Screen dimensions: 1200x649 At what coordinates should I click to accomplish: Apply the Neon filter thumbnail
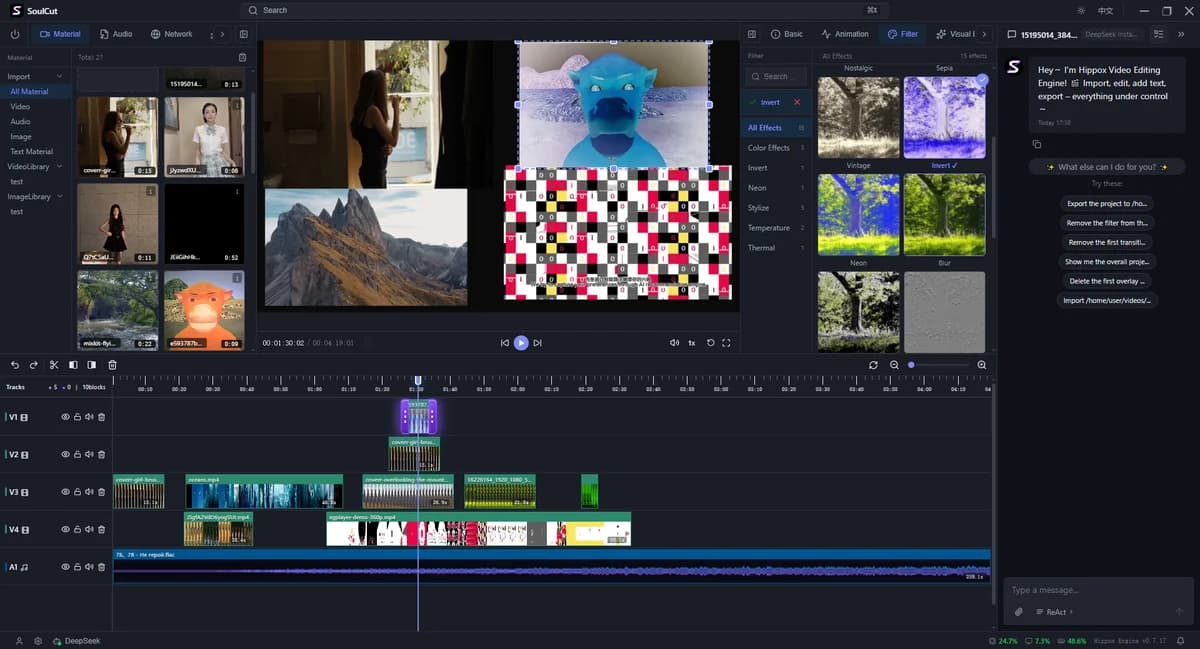pyautogui.click(x=858, y=216)
